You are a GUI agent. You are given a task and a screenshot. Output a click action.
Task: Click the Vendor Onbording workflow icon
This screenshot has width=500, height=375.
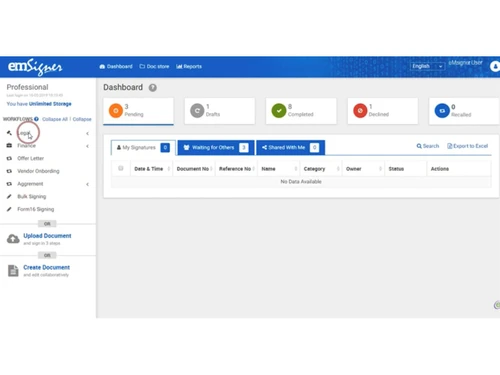tap(9, 171)
